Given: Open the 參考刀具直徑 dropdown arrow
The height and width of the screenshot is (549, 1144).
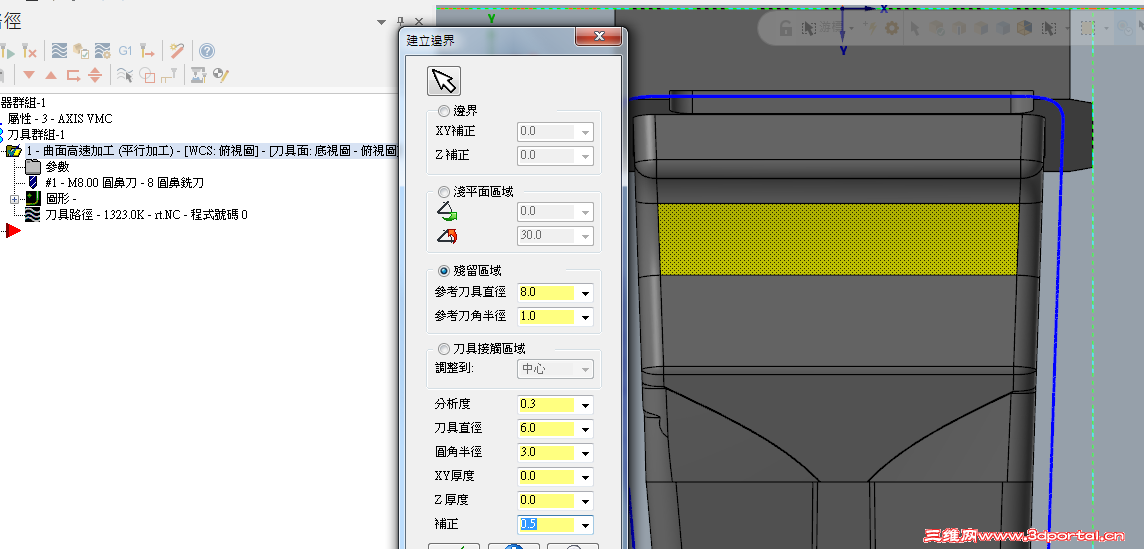Looking at the screenshot, I should 585,293.
